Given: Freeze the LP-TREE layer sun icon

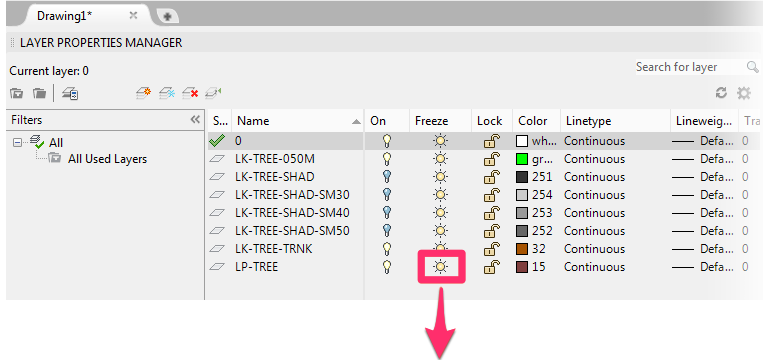Looking at the screenshot, I should [x=441, y=267].
